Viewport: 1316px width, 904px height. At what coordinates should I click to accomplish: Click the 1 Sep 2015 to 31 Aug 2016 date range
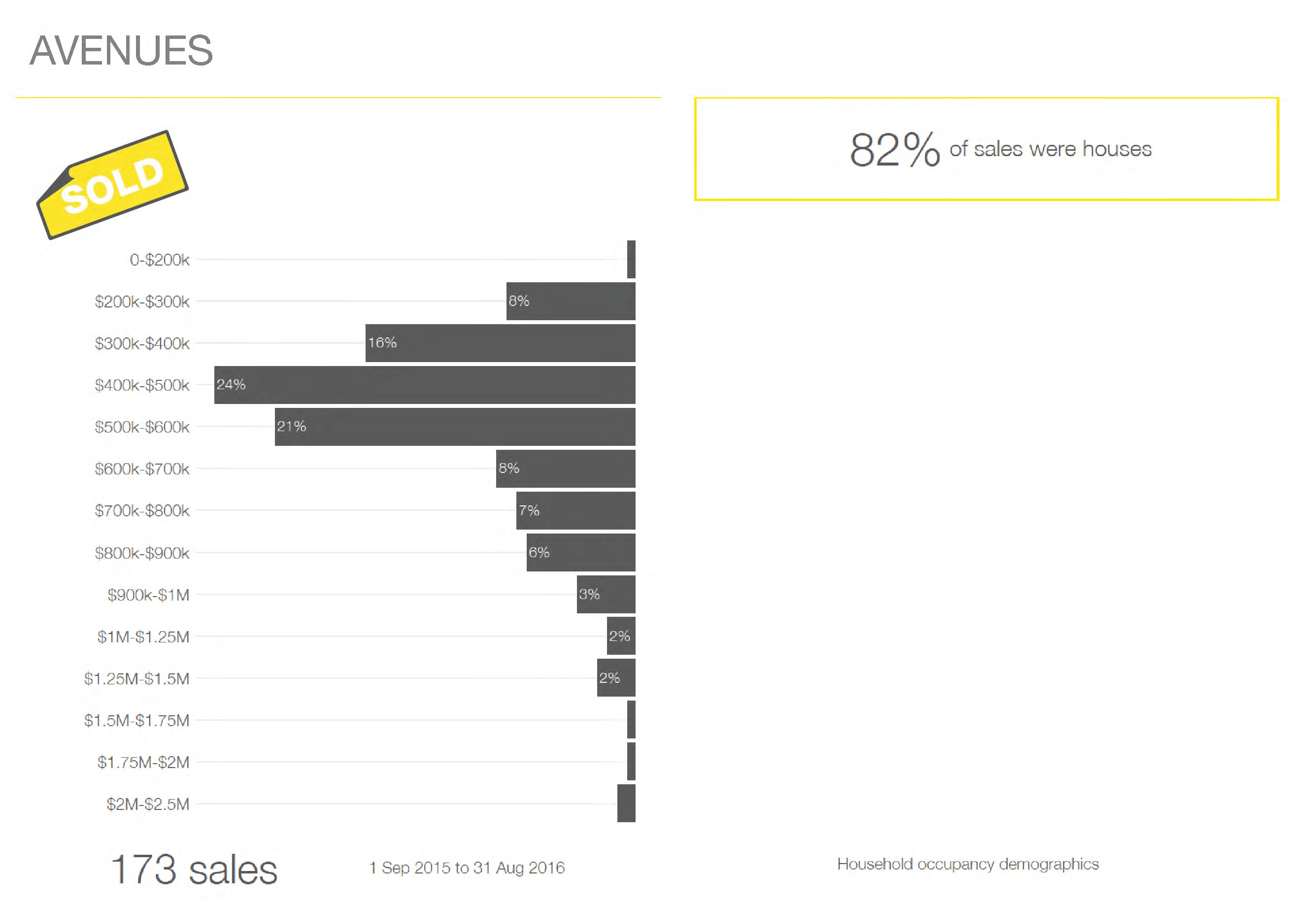click(x=467, y=868)
